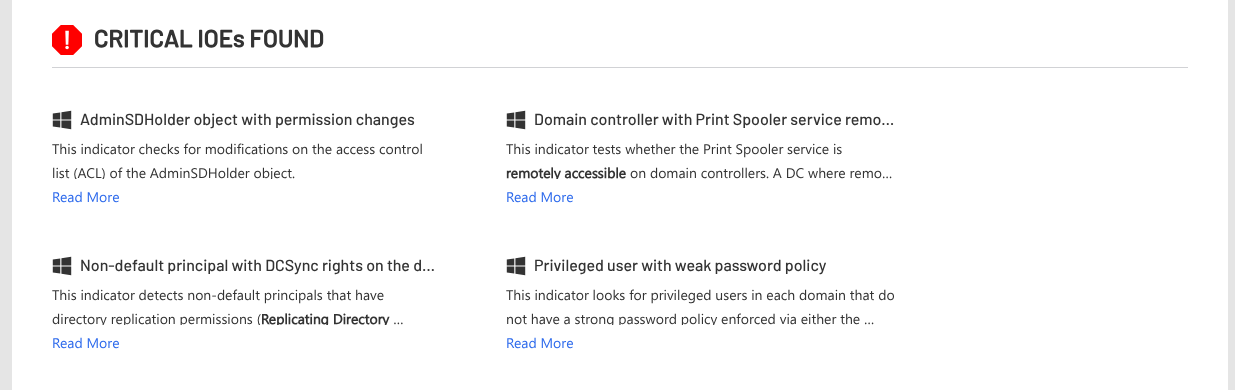Screen dimensions: 1235x390
Task: Select the AdminSDHolder object with permission changes title
Action: point(247,120)
